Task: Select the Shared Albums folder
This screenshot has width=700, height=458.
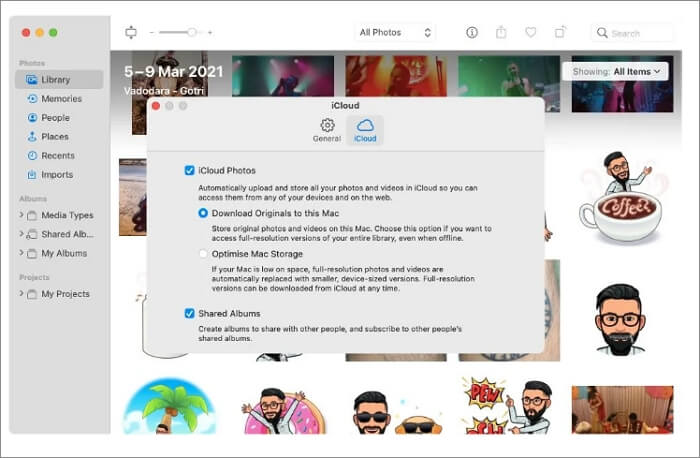Action: point(60,234)
